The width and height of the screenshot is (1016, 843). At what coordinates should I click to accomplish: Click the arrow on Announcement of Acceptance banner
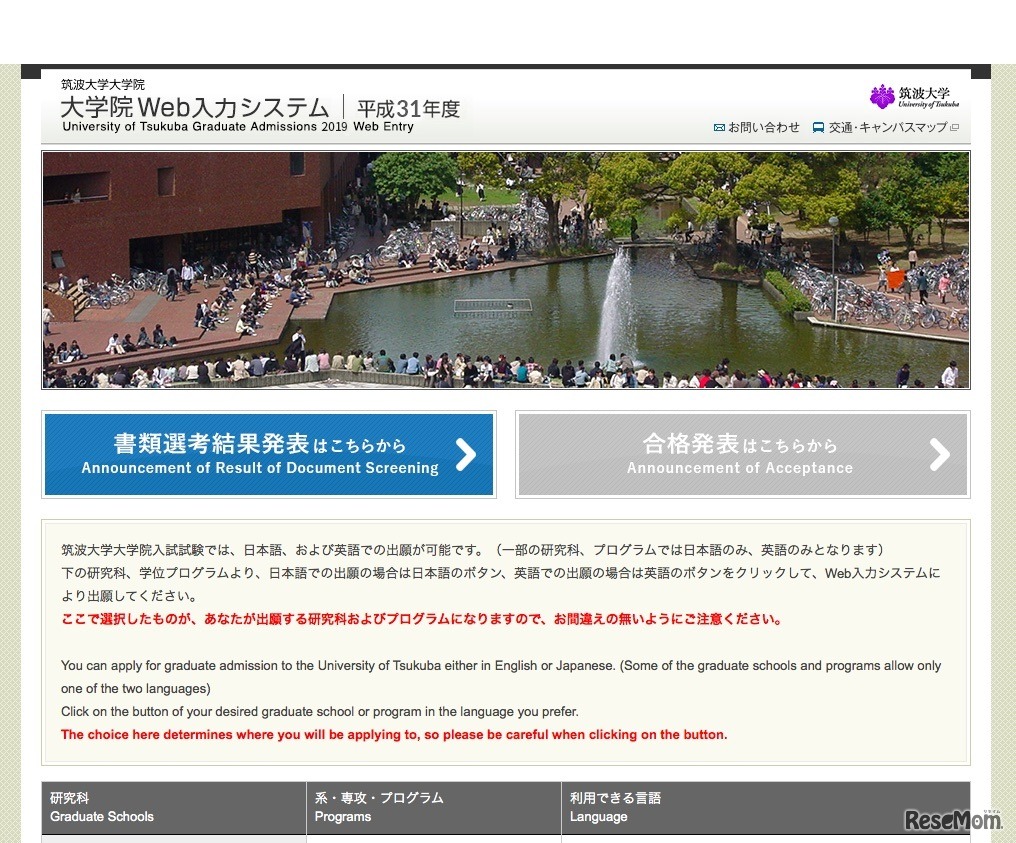pyautogui.click(x=938, y=454)
